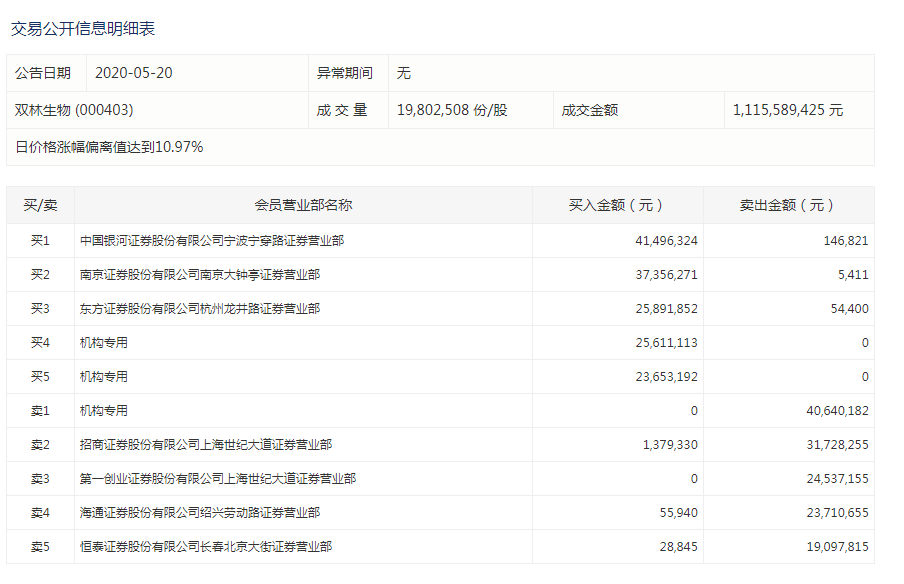Click 招商证券上海世纪大道证券营业部 name
Viewport: 904px width, 584px height.
206,444
